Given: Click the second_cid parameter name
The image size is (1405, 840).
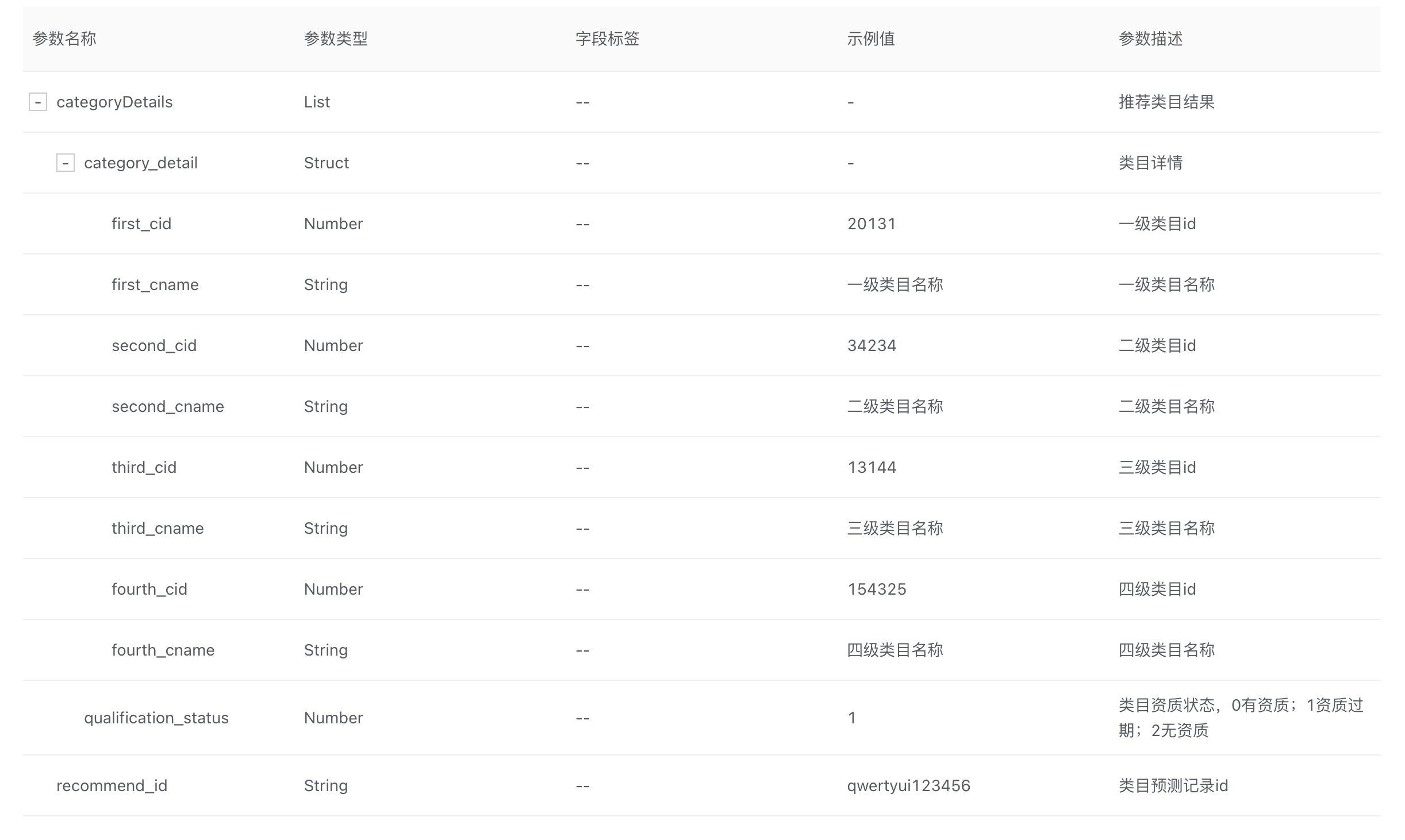Looking at the screenshot, I should tap(154, 346).
